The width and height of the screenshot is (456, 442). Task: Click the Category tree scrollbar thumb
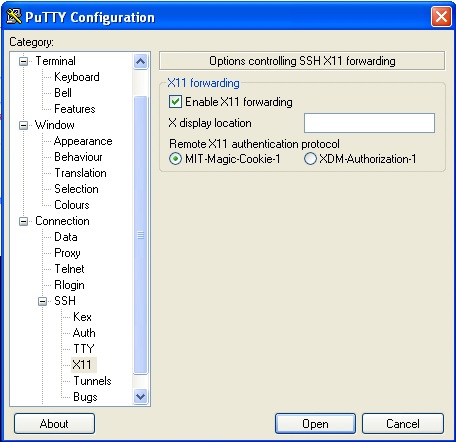click(x=140, y=235)
